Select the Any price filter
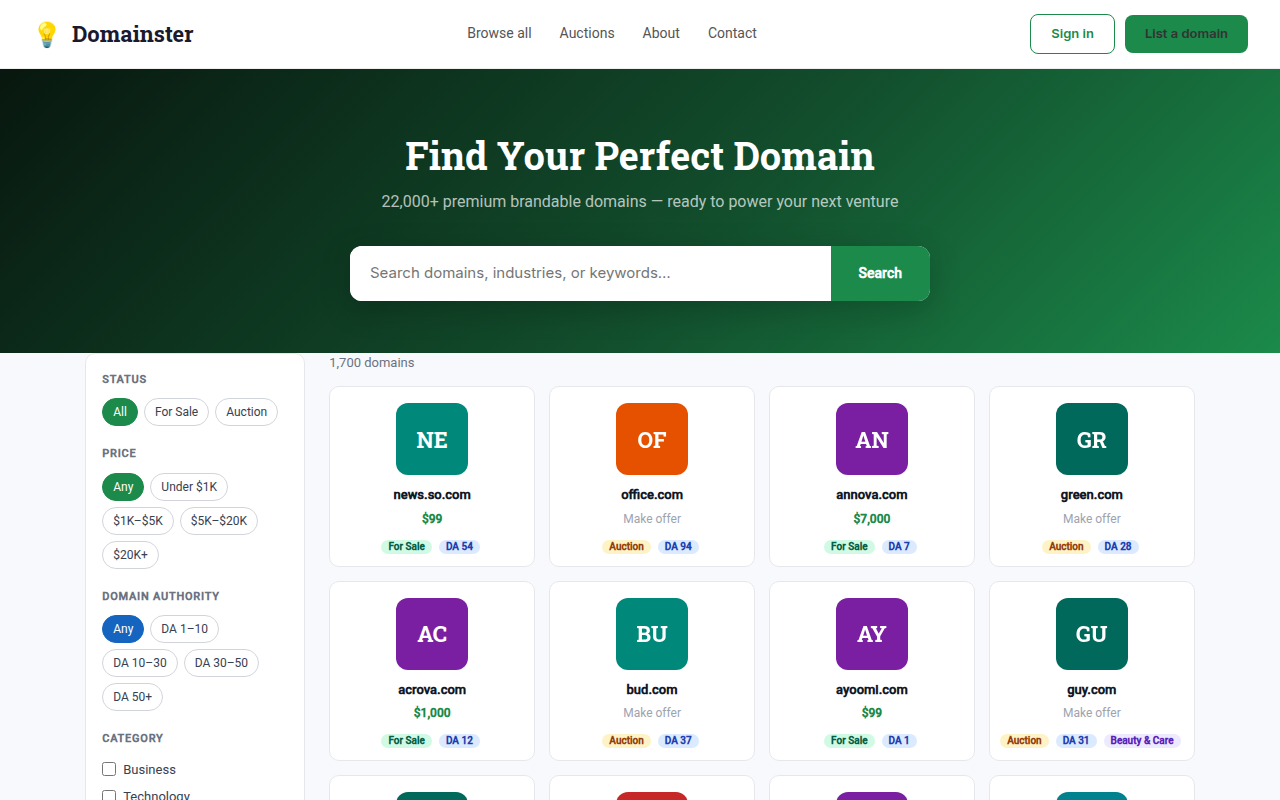Image resolution: width=1280 pixels, height=800 pixels. pos(123,487)
